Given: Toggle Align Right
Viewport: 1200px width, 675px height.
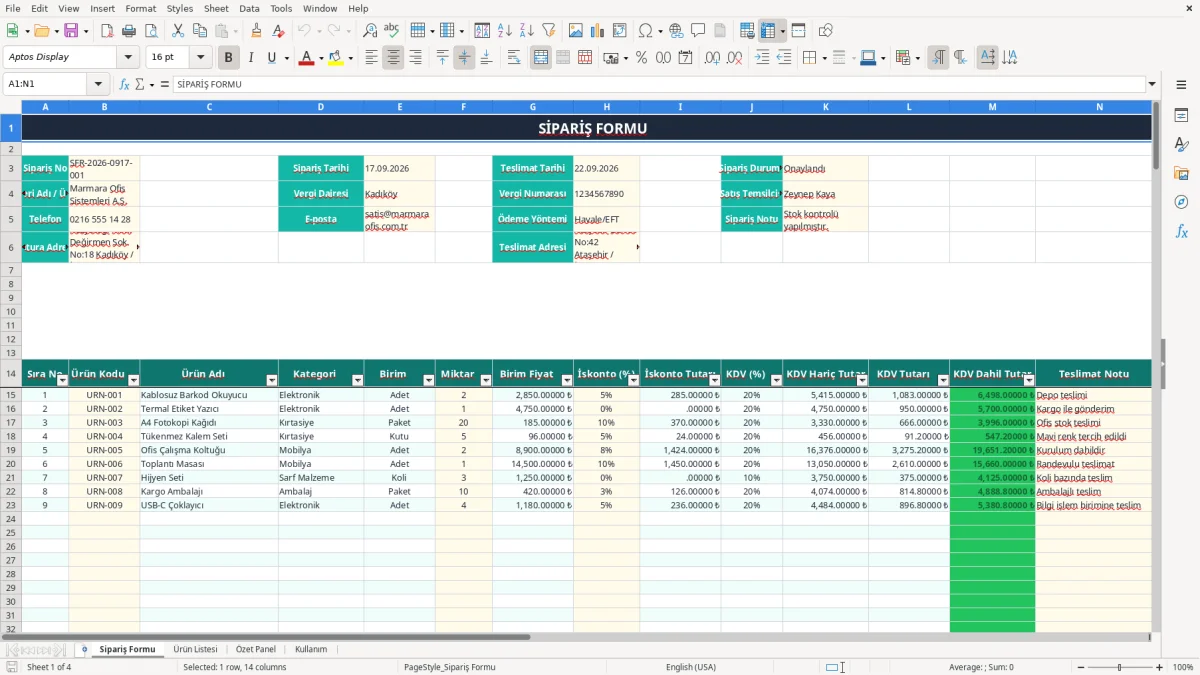Looking at the screenshot, I should point(416,58).
